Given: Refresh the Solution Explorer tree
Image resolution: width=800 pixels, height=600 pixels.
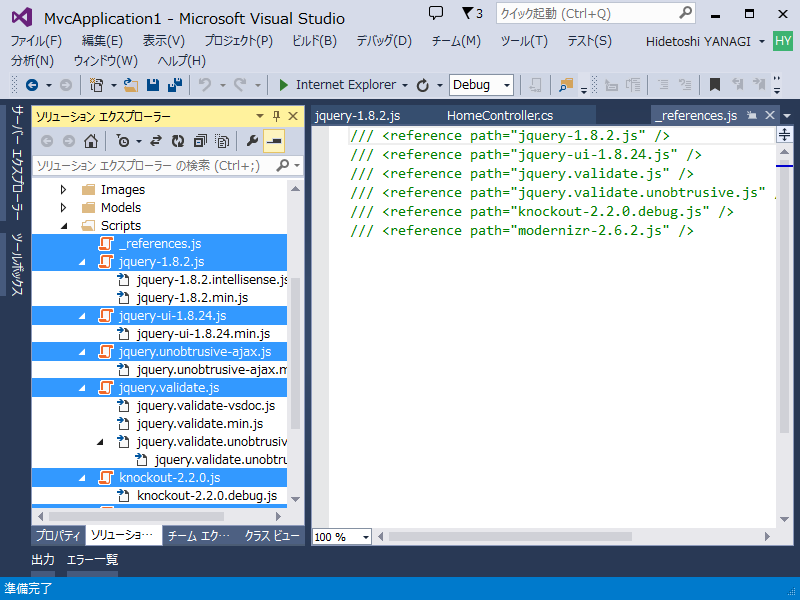Looking at the screenshot, I should click(178, 141).
